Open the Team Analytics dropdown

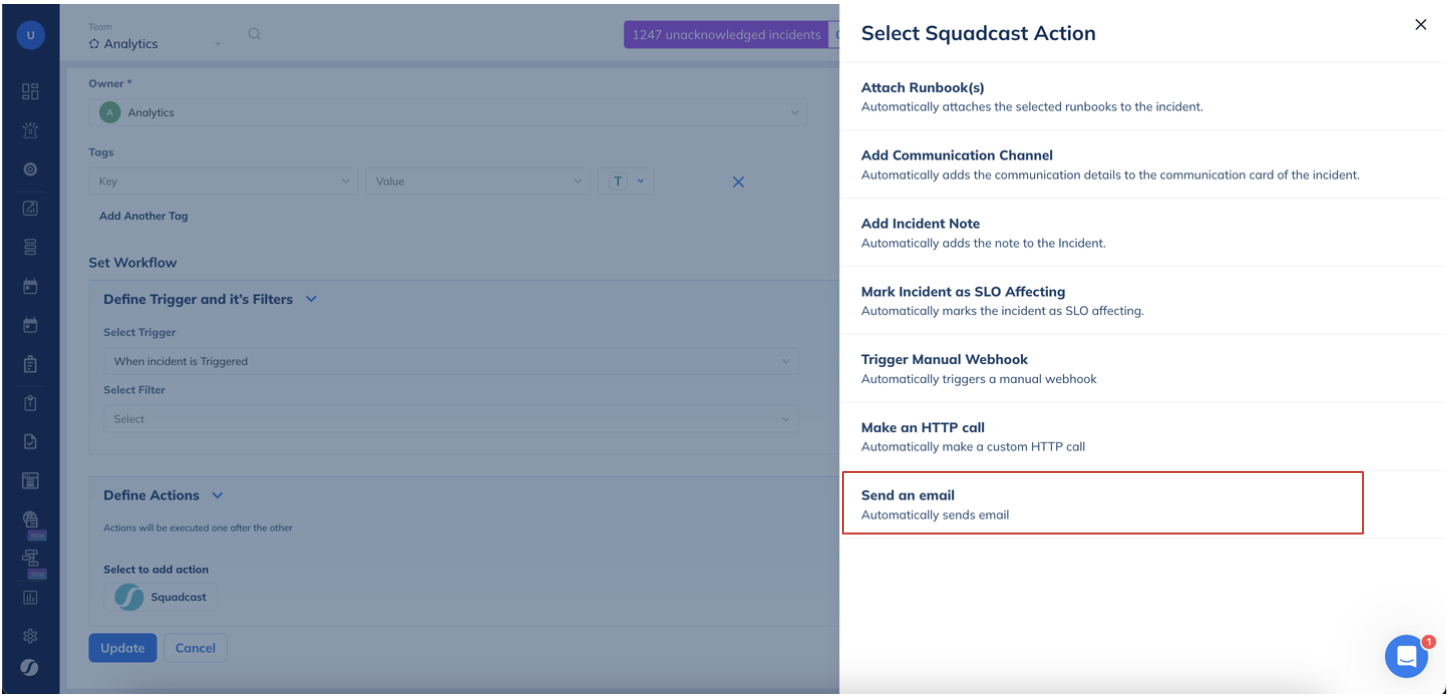pyautogui.click(x=155, y=44)
